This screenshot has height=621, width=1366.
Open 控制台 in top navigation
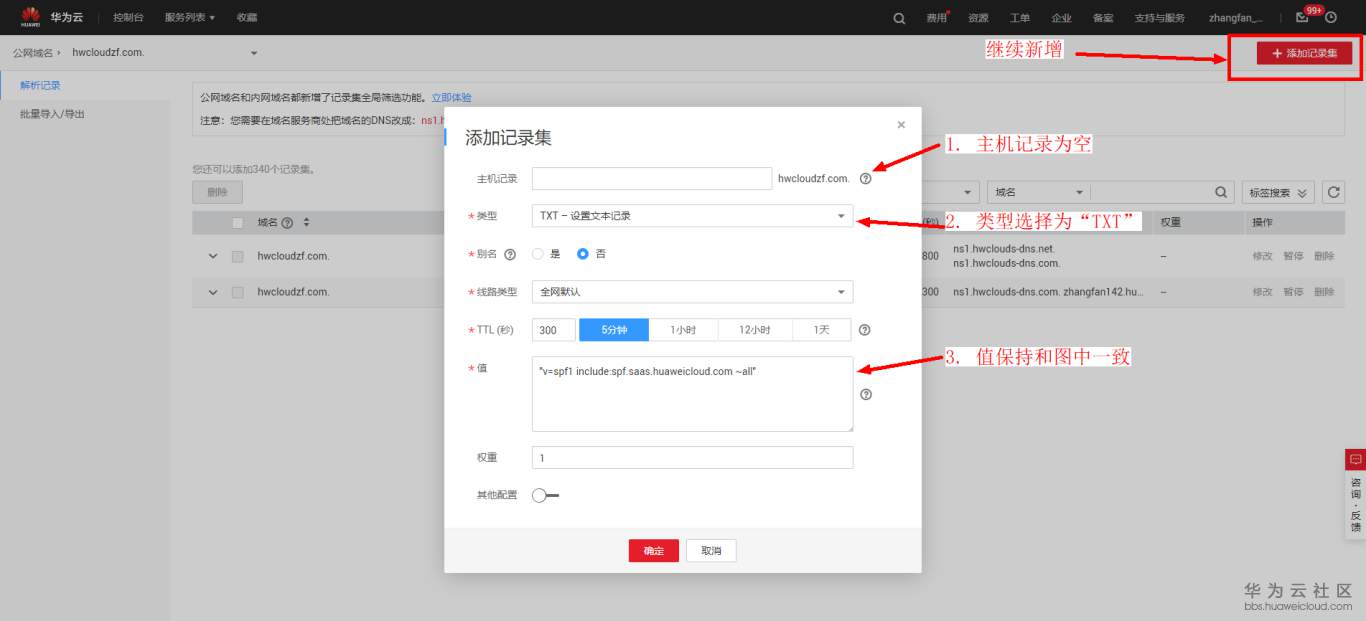click(127, 18)
